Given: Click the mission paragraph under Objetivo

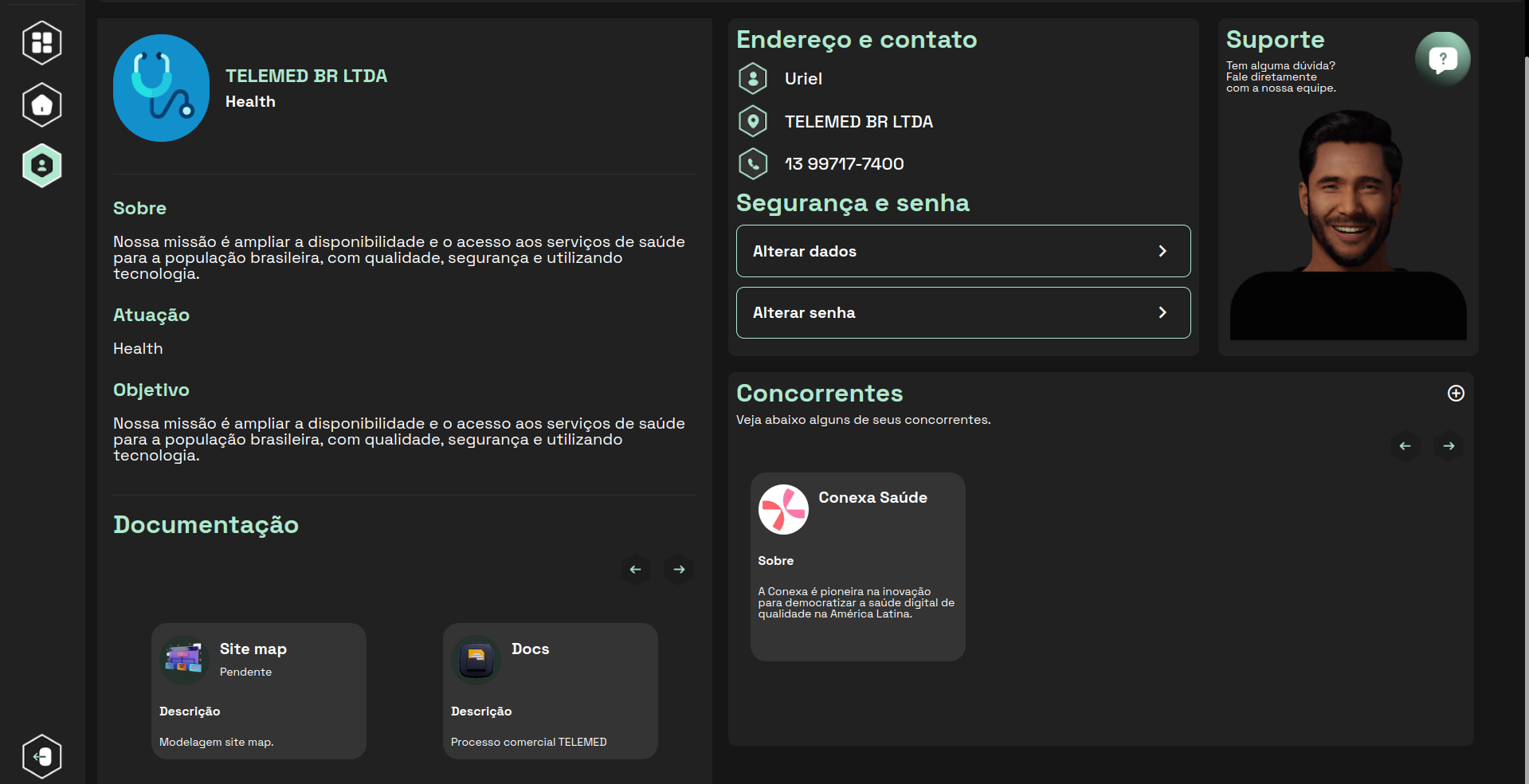Looking at the screenshot, I should pyautogui.click(x=399, y=439).
